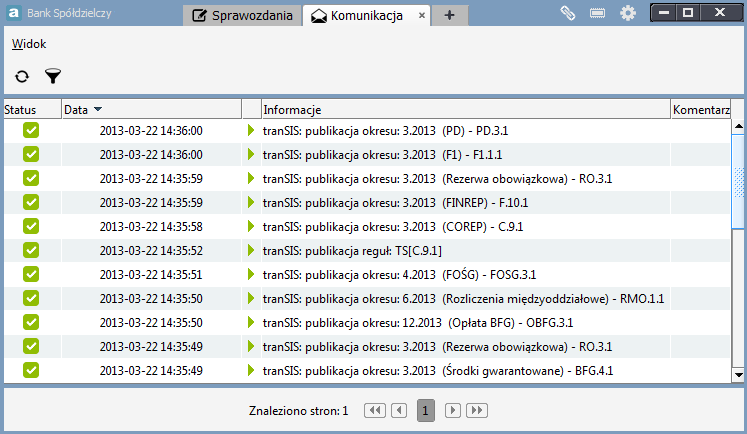Click status checkmark for RMO.1.1 row
This screenshot has height=434, width=747.
[31, 298]
